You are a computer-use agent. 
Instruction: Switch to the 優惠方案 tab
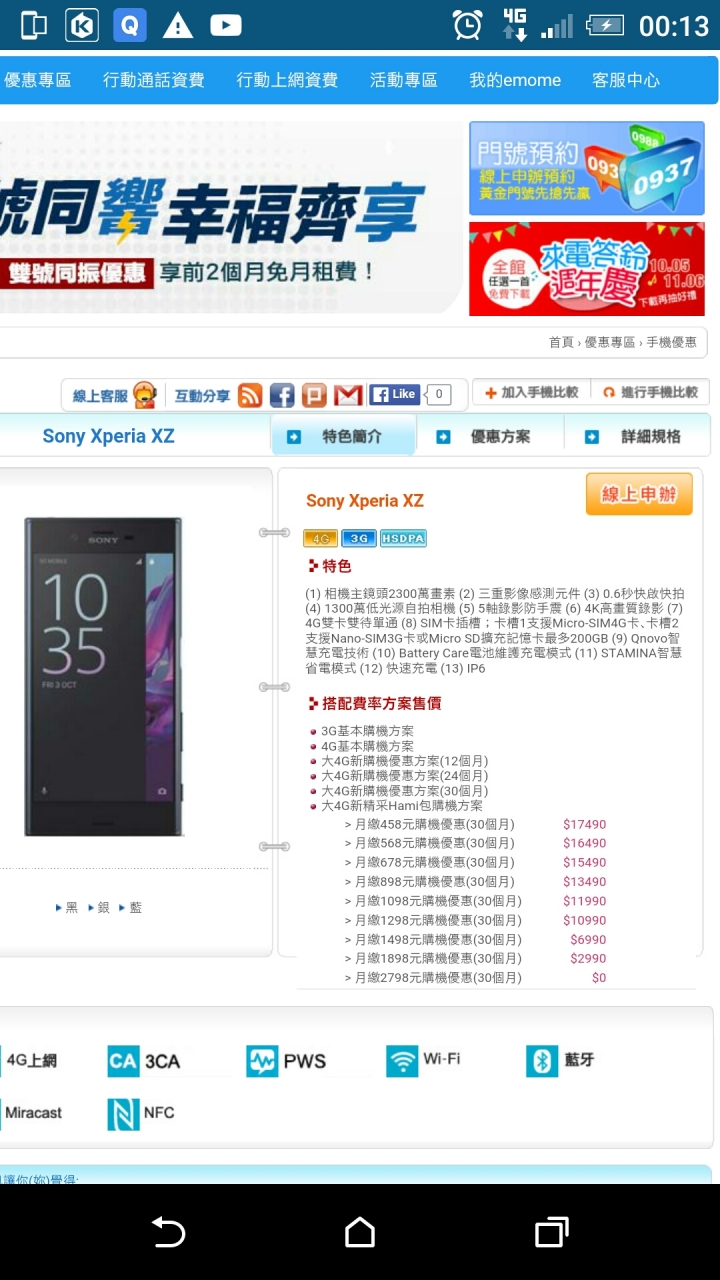(490, 437)
